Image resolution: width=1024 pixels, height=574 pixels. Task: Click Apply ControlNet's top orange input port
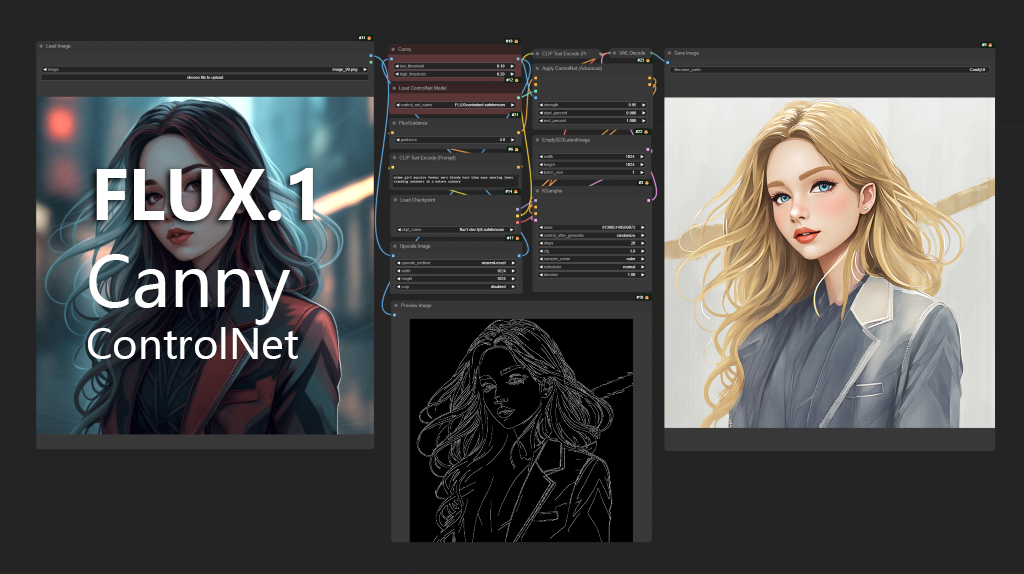pos(536,78)
